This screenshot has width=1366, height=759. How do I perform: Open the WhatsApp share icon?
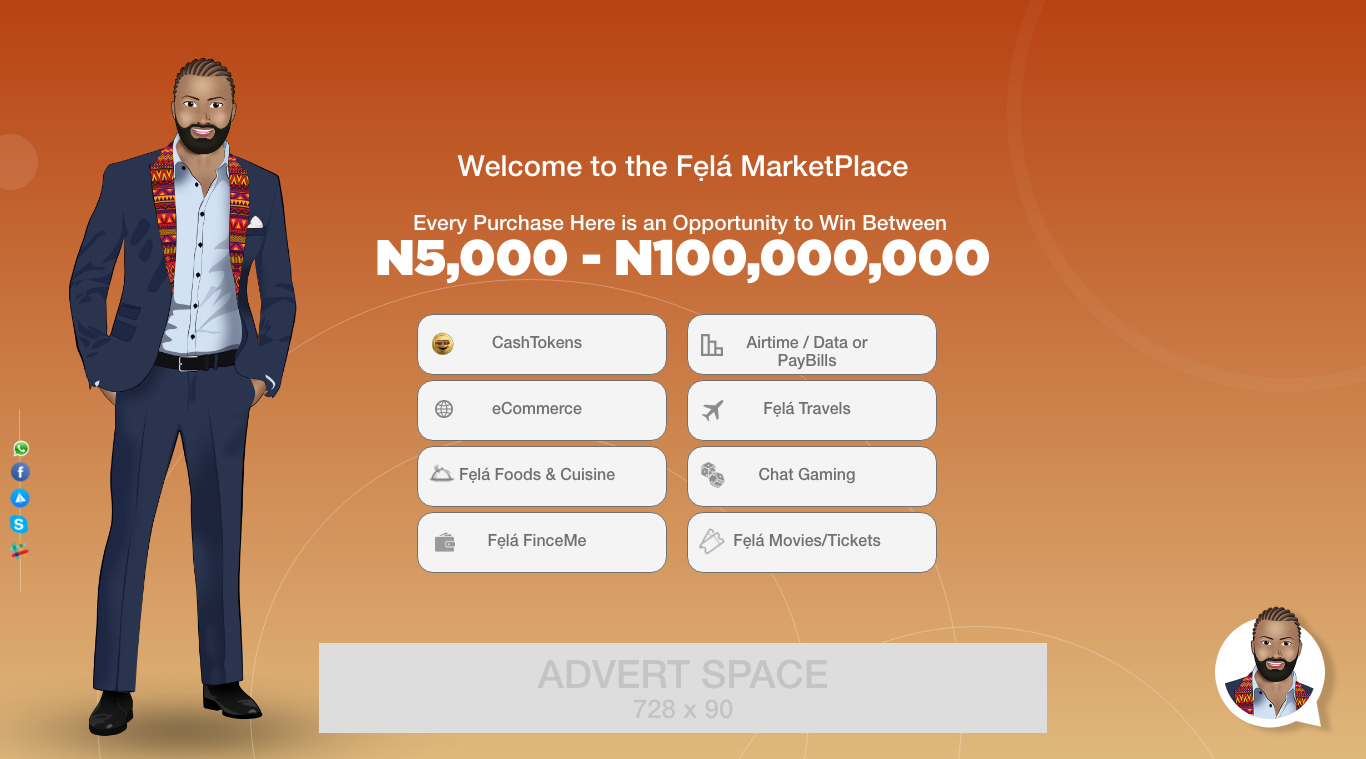20,448
